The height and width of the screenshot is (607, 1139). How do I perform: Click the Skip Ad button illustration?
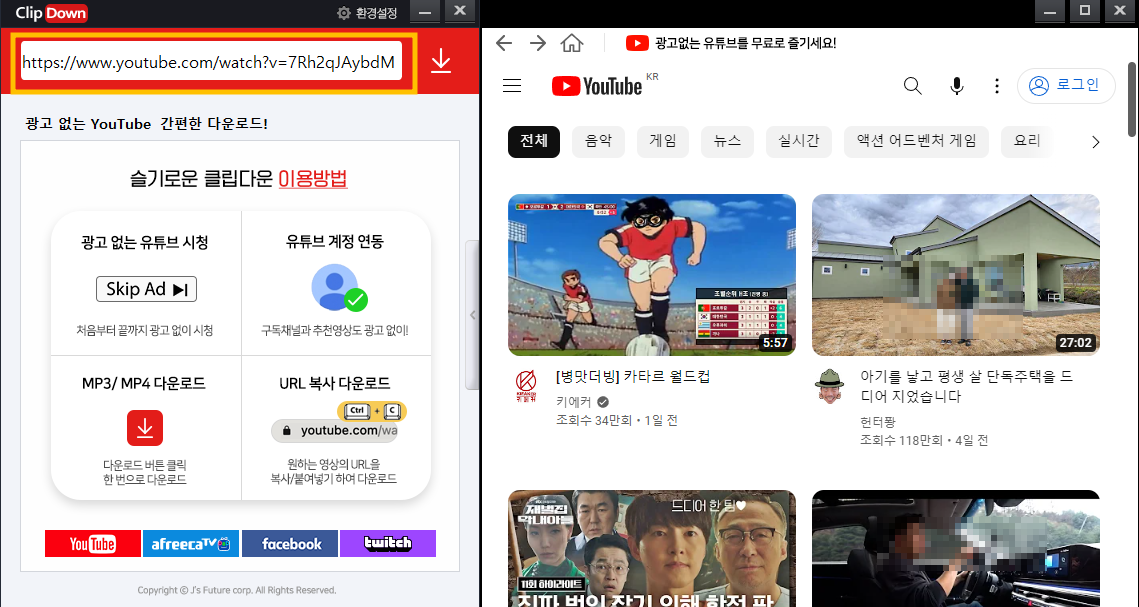coord(147,289)
